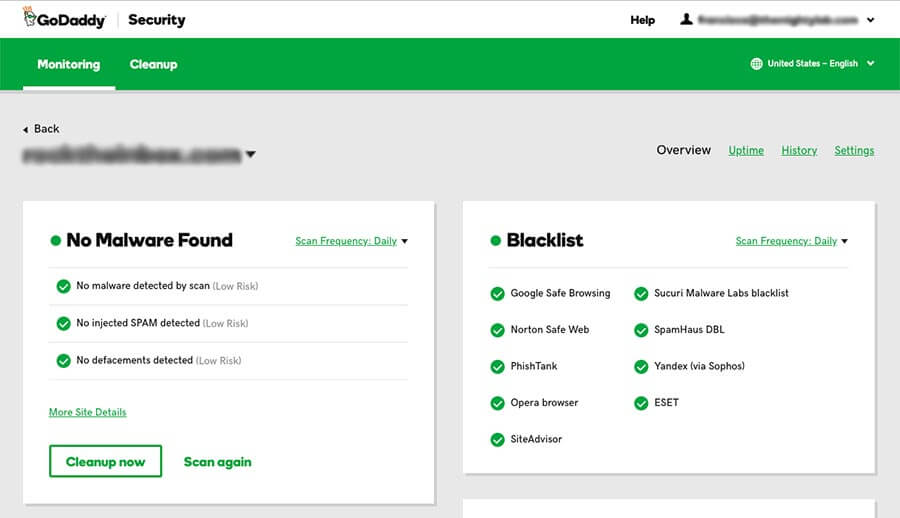This screenshot has width=900, height=518.
Task: Click 'Yandex (via Sophos)' label
Action: point(699,366)
